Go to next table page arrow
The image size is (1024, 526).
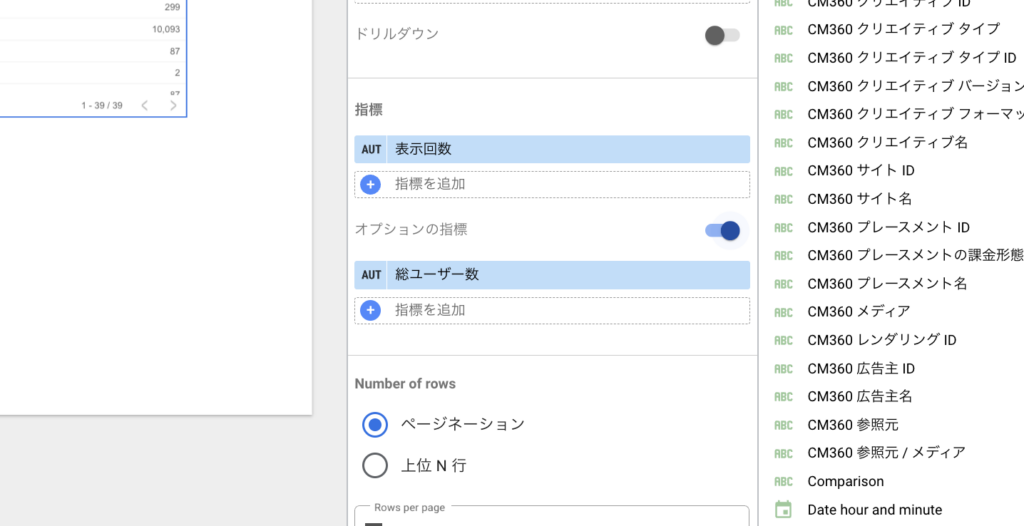pyautogui.click(x=173, y=105)
